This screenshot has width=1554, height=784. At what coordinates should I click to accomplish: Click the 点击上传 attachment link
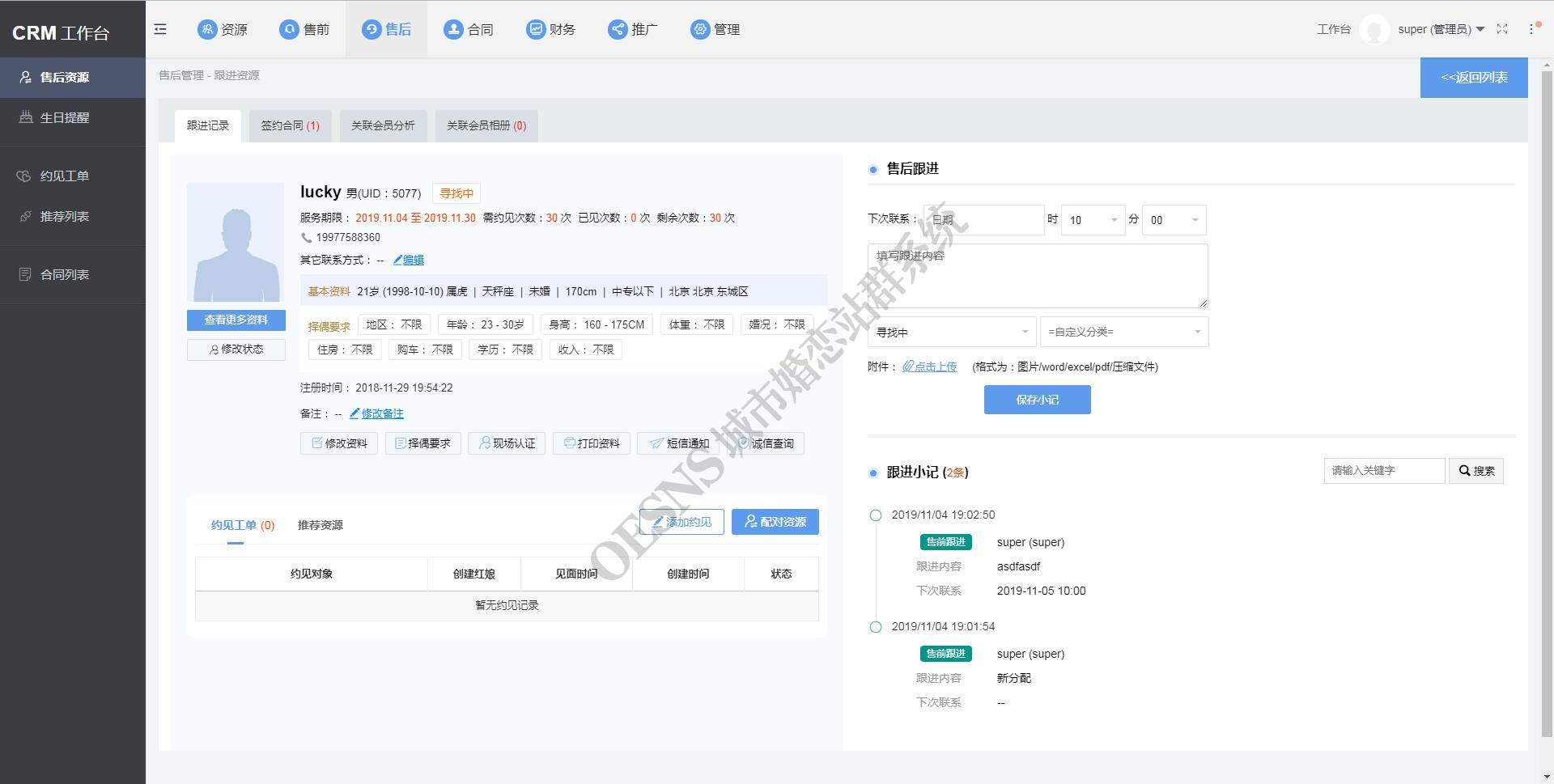point(930,367)
